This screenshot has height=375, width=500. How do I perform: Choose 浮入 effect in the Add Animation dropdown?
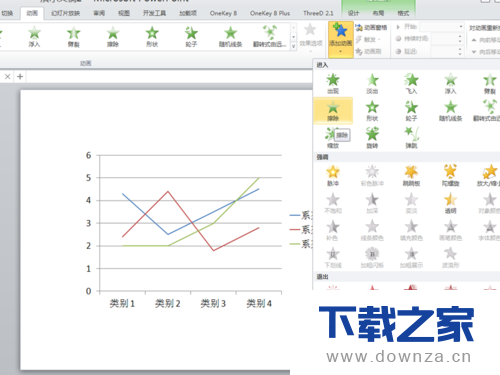(x=451, y=84)
